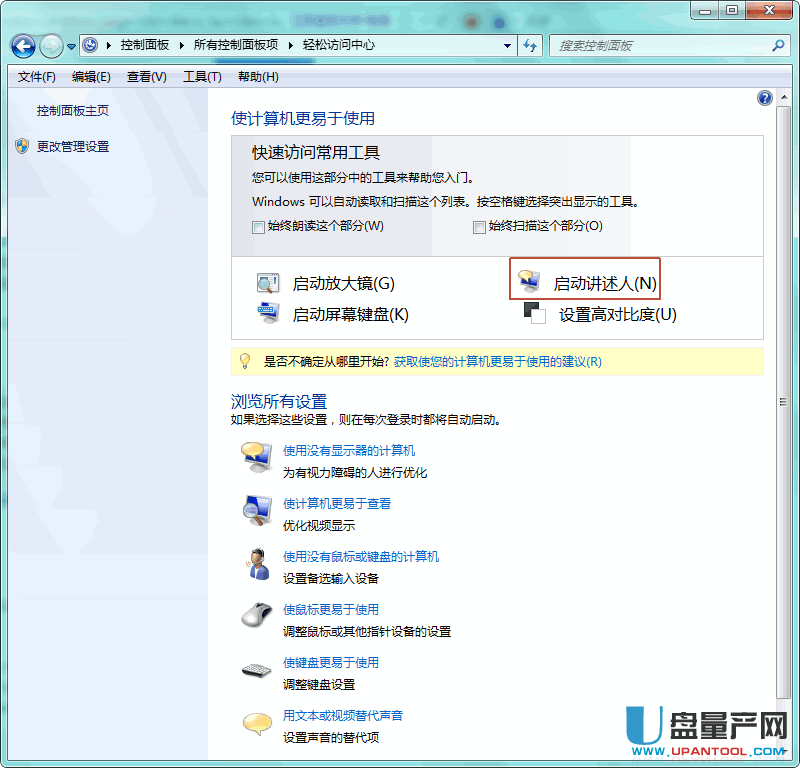This screenshot has width=800, height=768.
Task: Open the 工具(T) menu
Action: pyautogui.click(x=201, y=77)
